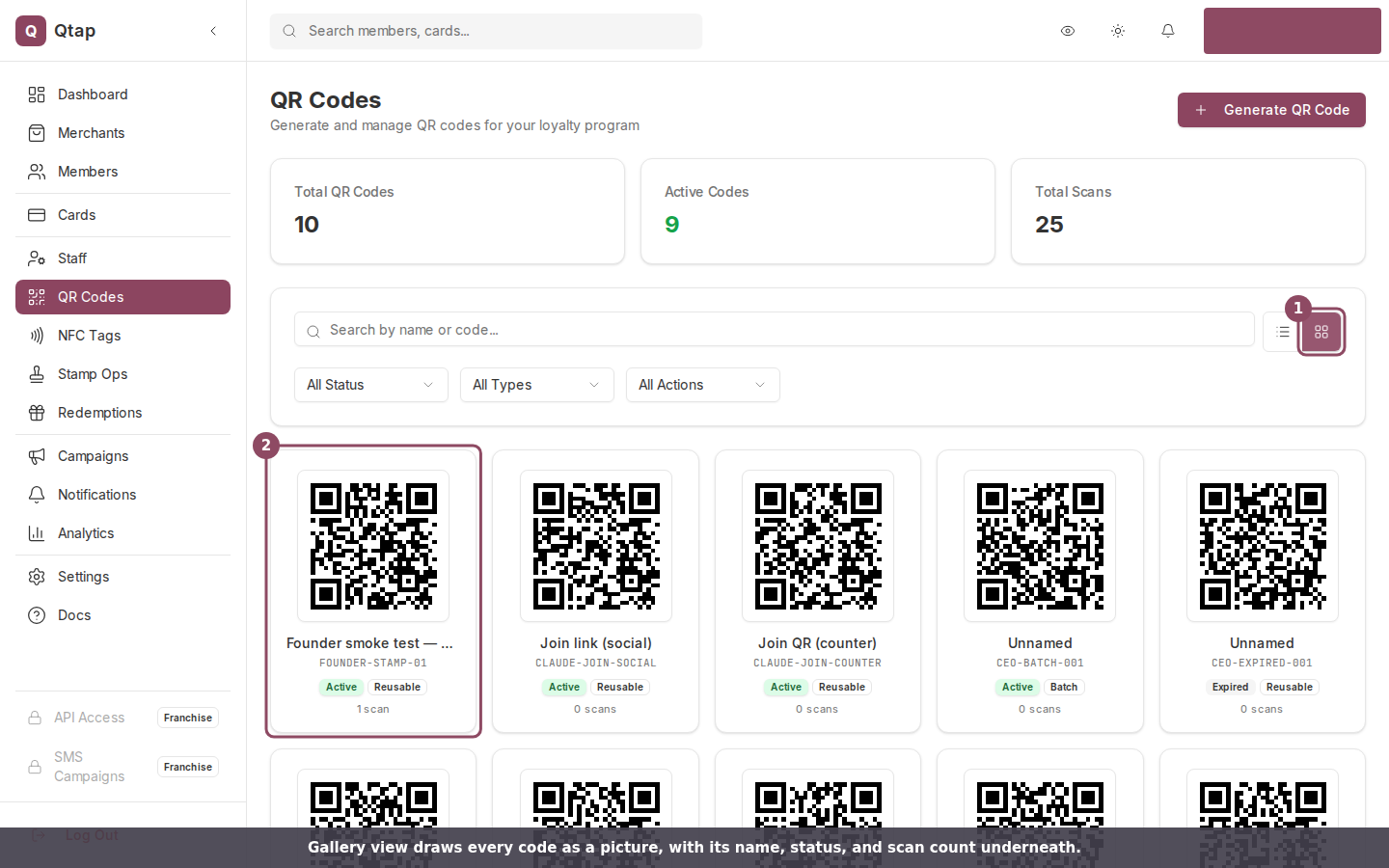Click the Campaigns megaphone icon
This screenshot has height=868, width=1389.
(37, 456)
